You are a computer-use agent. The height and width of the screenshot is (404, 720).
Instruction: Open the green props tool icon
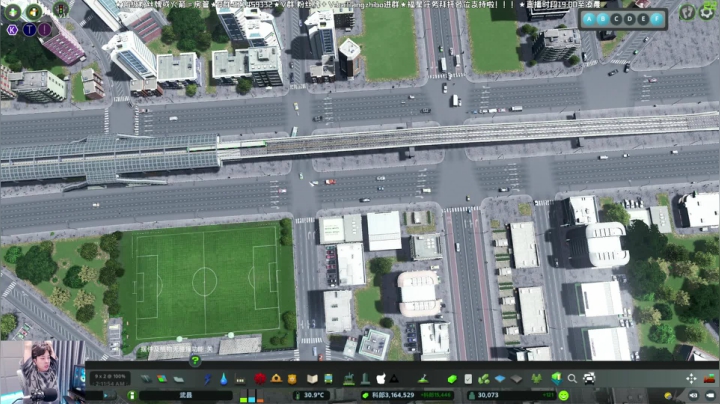pos(484,379)
